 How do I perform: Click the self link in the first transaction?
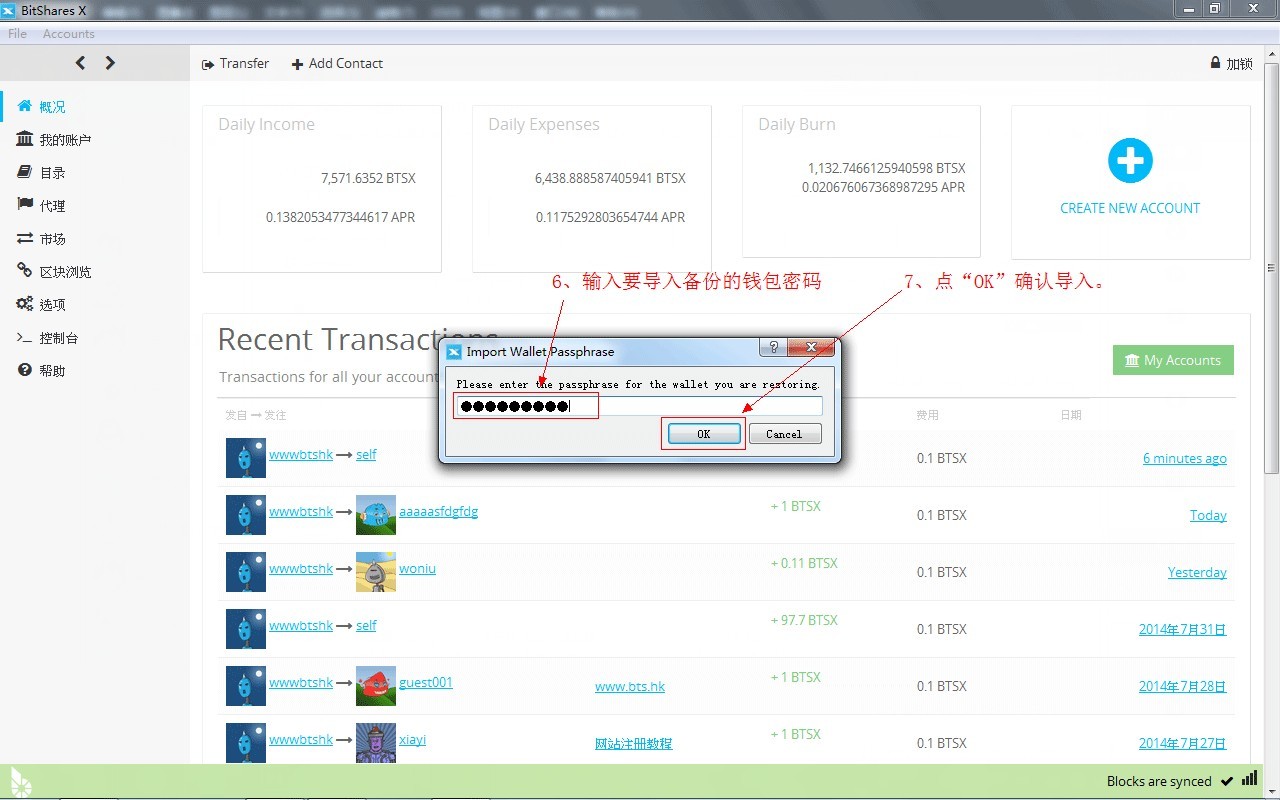366,454
